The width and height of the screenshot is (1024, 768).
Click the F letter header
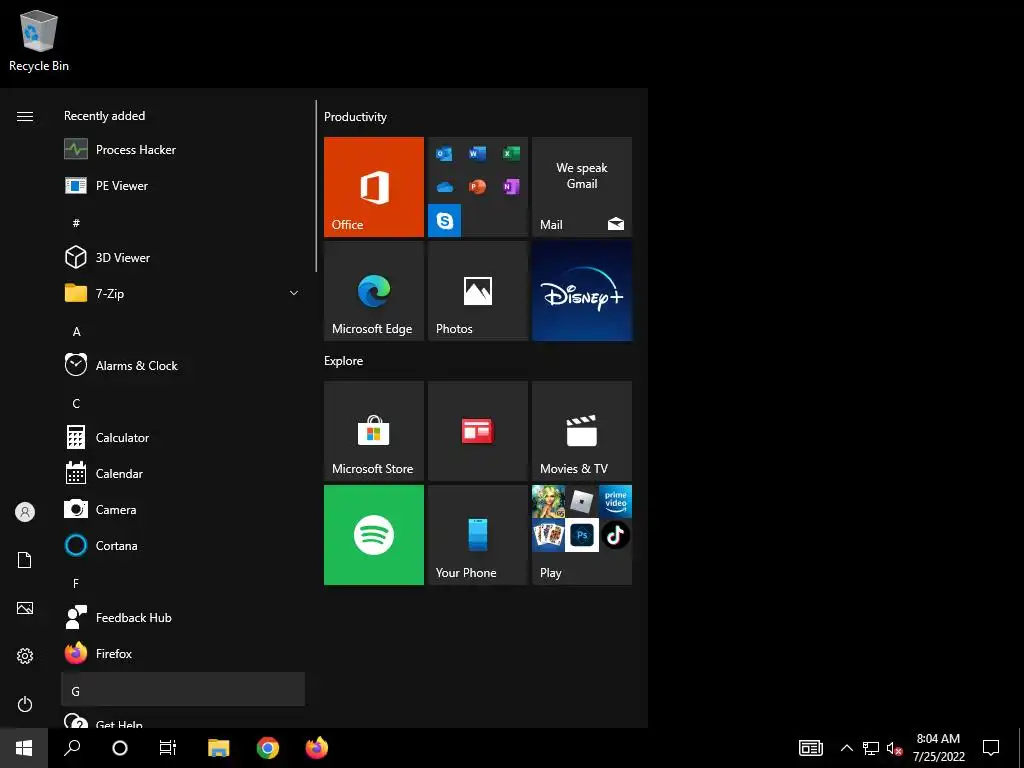76,583
